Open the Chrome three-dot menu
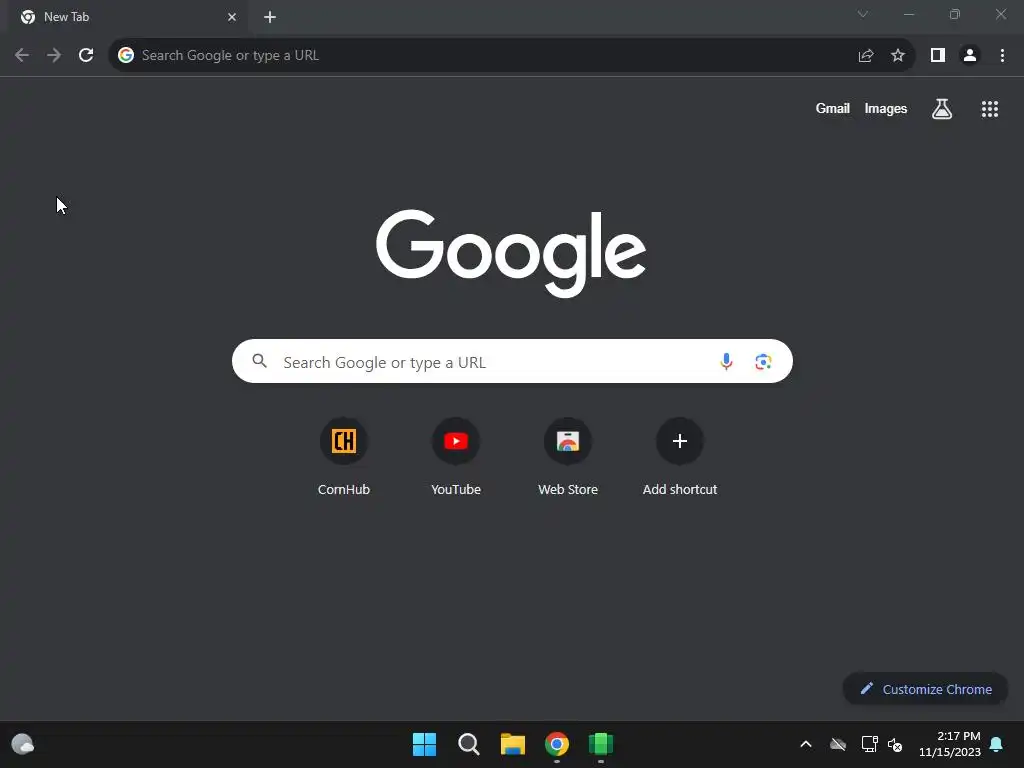Viewport: 1024px width, 768px height. [x=1002, y=56]
